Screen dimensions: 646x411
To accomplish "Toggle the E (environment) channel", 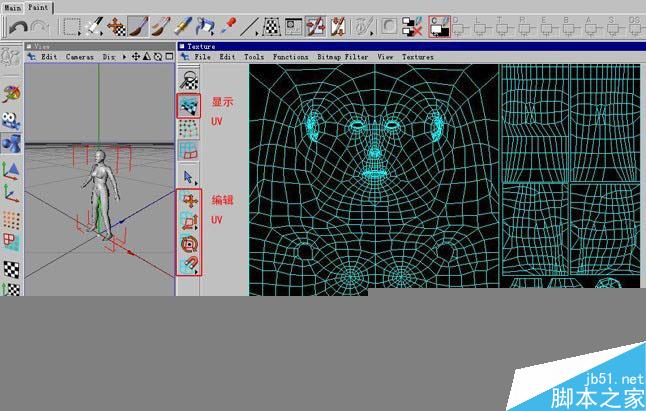I will coord(548,26).
